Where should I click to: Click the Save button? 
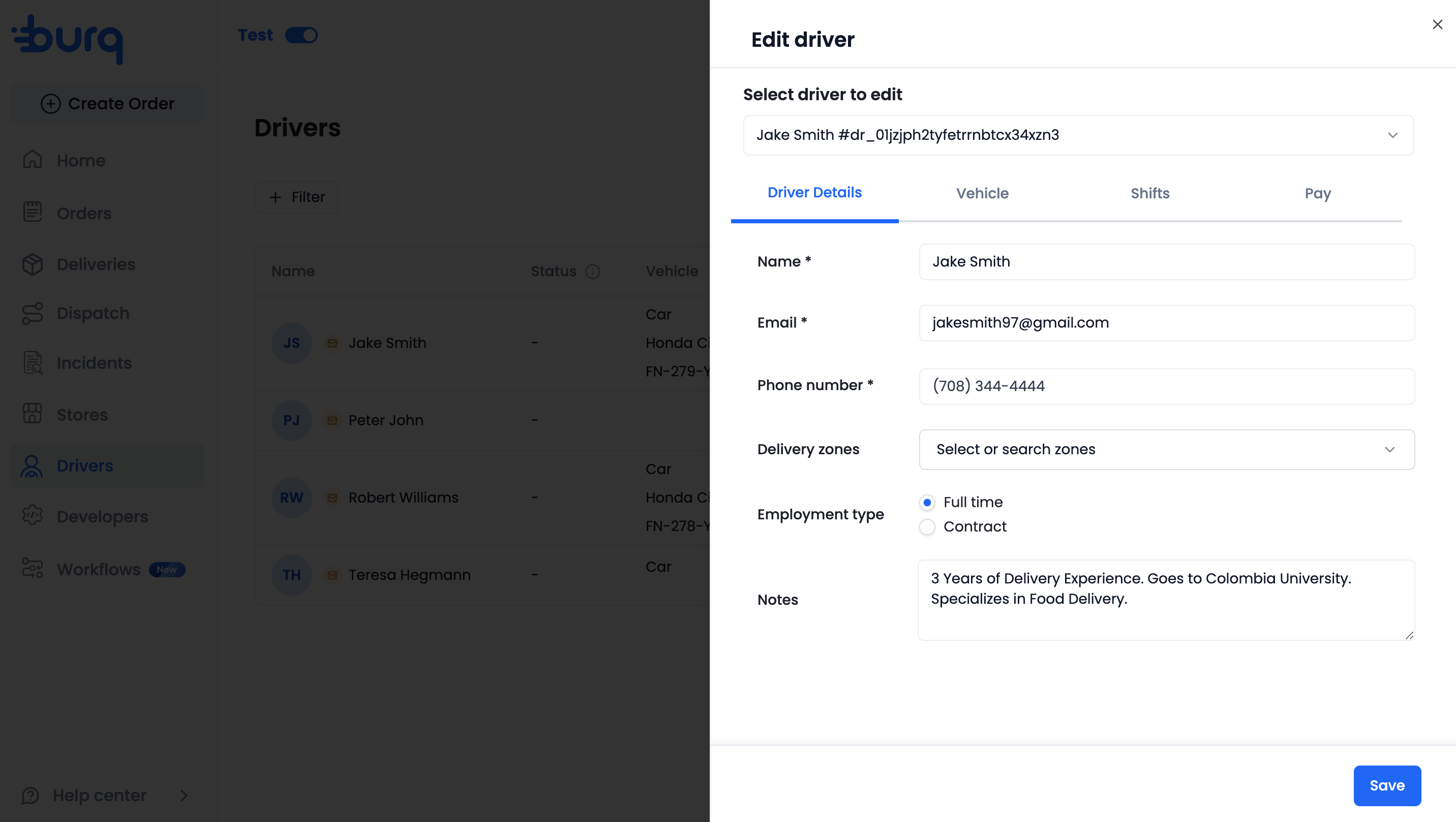tap(1387, 785)
